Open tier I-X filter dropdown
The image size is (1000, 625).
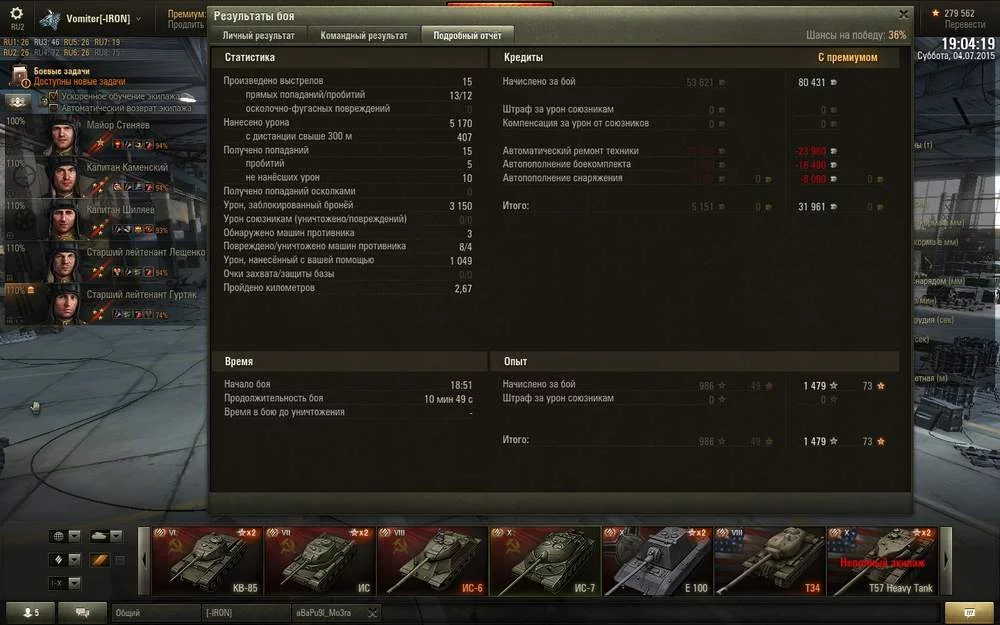click(x=65, y=583)
